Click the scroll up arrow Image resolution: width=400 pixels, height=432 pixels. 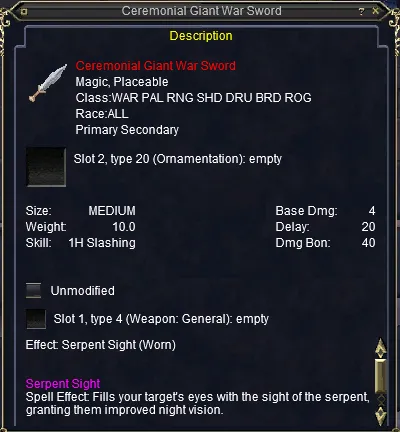[381, 348]
